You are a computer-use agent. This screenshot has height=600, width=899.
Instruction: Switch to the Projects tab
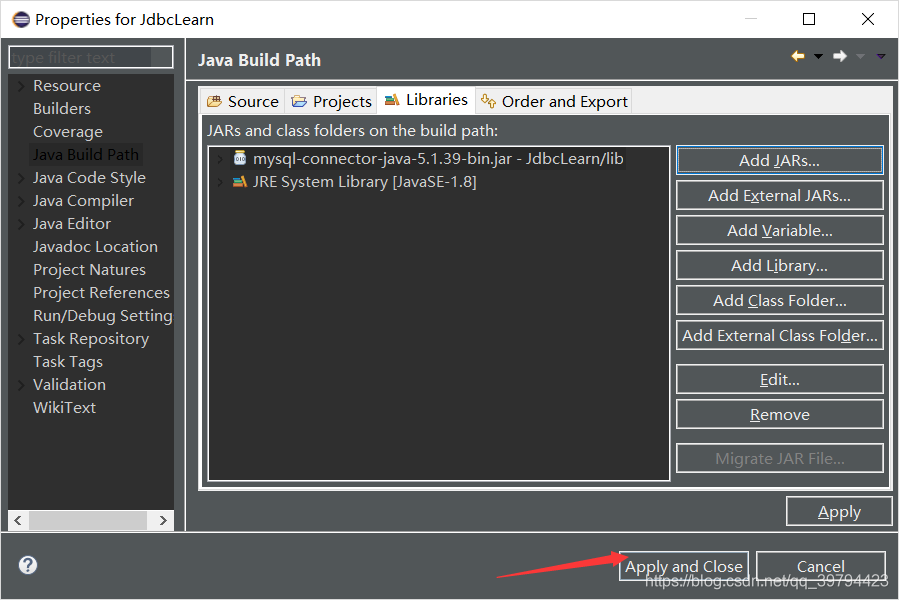pyautogui.click(x=331, y=102)
